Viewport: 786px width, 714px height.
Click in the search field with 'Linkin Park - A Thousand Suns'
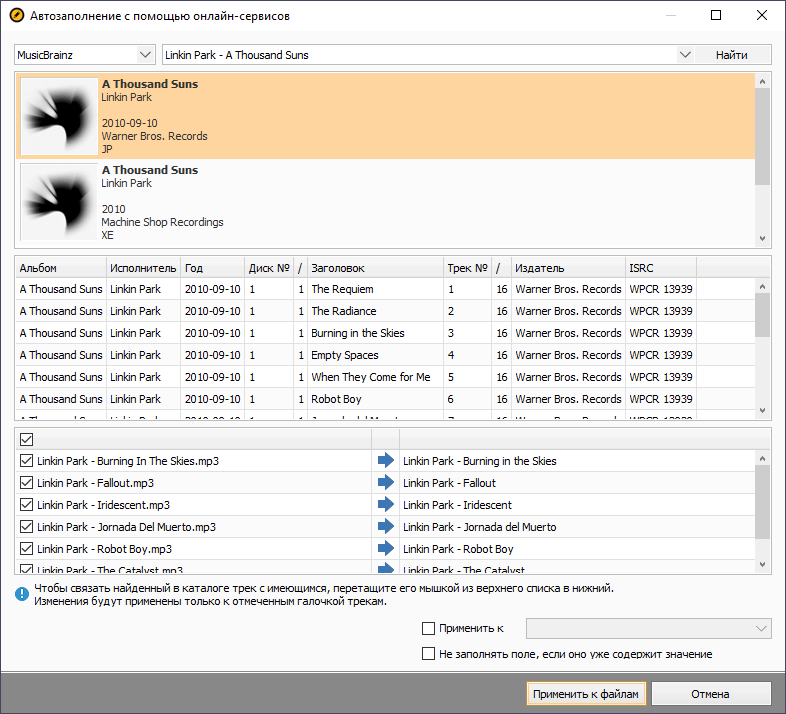[420, 55]
